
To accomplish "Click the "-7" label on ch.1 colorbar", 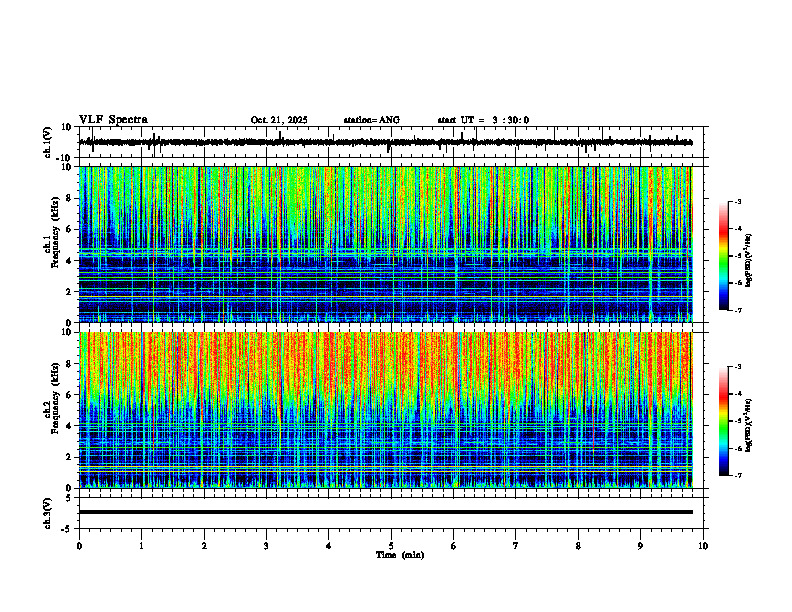I will click(737, 310).
